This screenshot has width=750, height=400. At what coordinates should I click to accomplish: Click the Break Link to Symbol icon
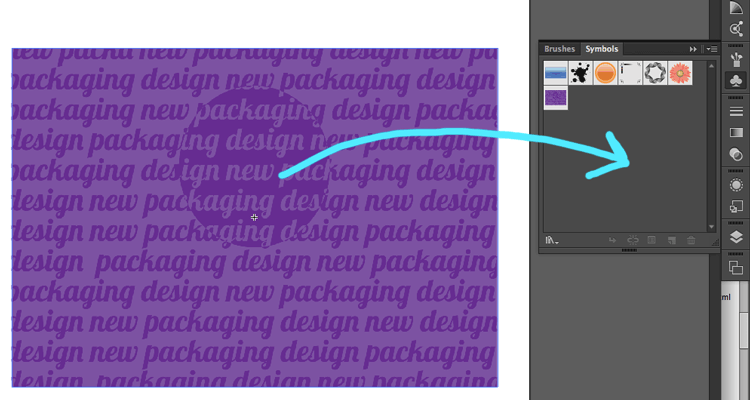tap(632, 240)
